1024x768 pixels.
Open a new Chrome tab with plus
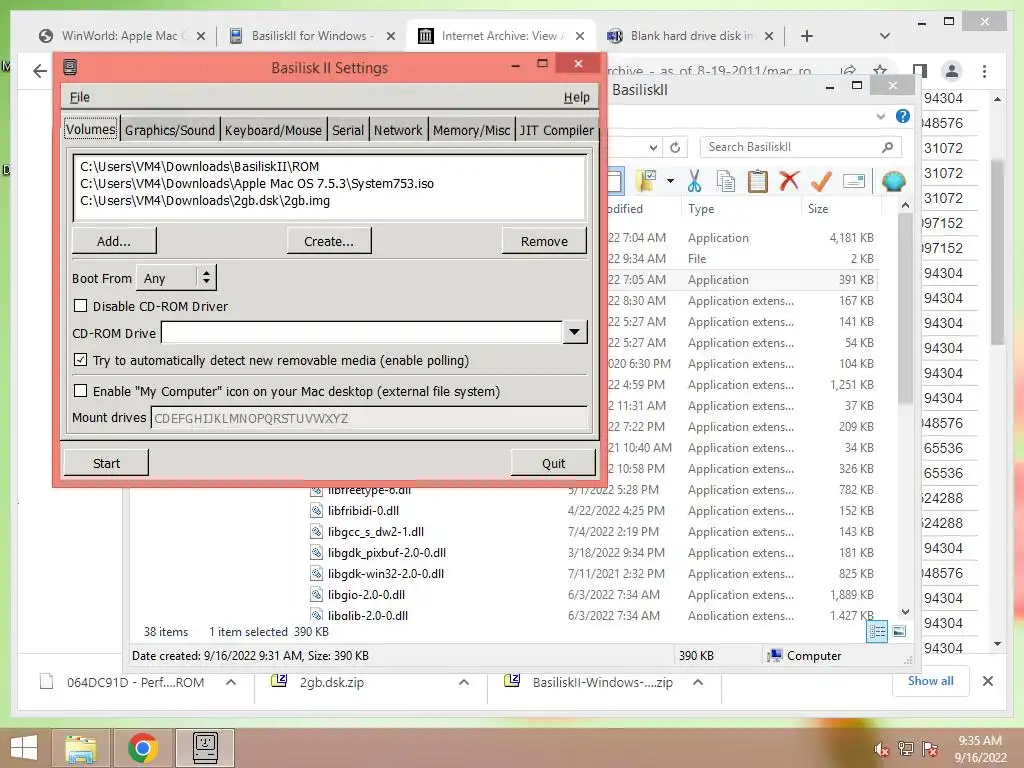[807, 36]
